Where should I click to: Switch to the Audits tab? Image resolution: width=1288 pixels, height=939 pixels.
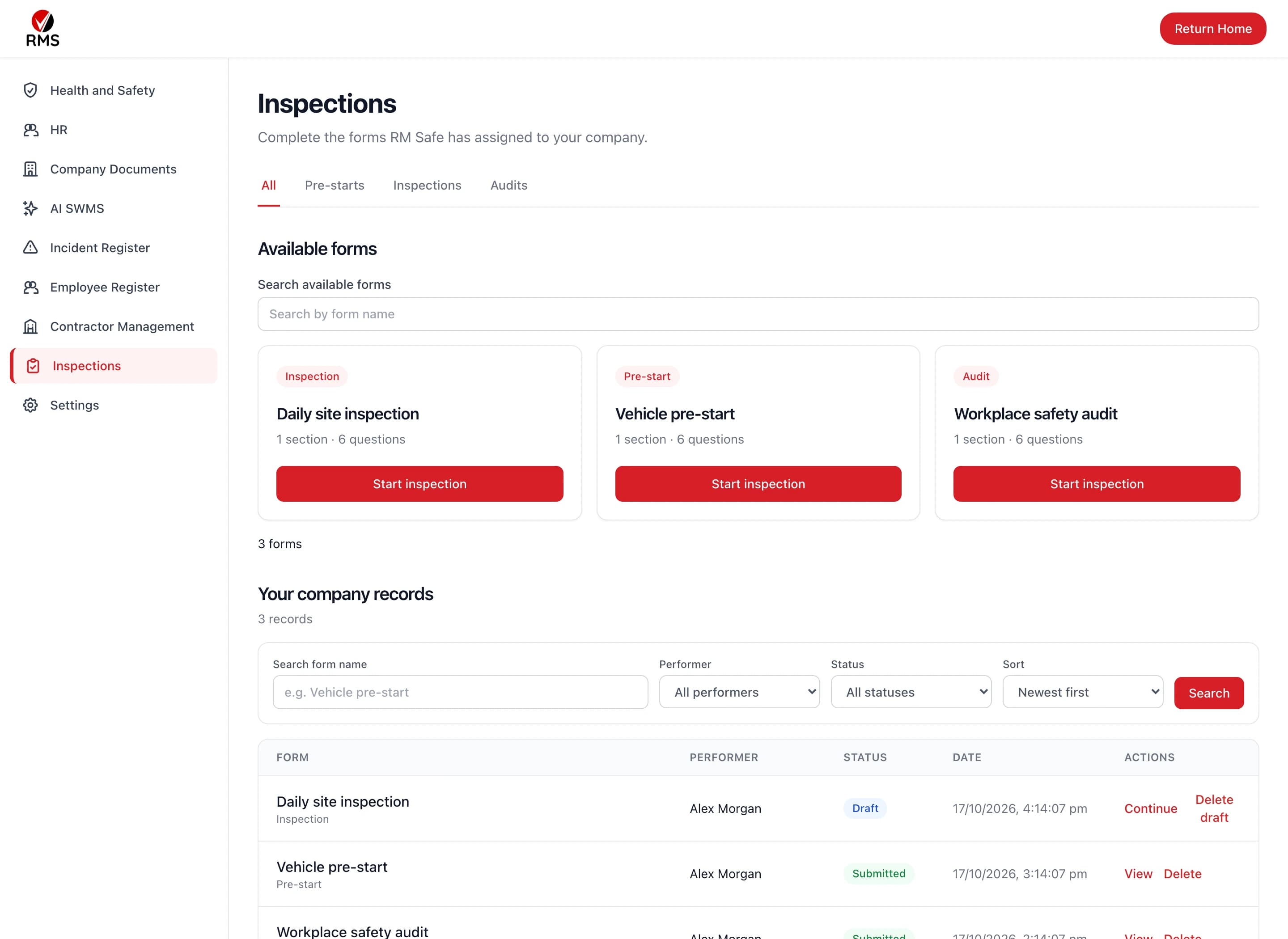[509, 185]
